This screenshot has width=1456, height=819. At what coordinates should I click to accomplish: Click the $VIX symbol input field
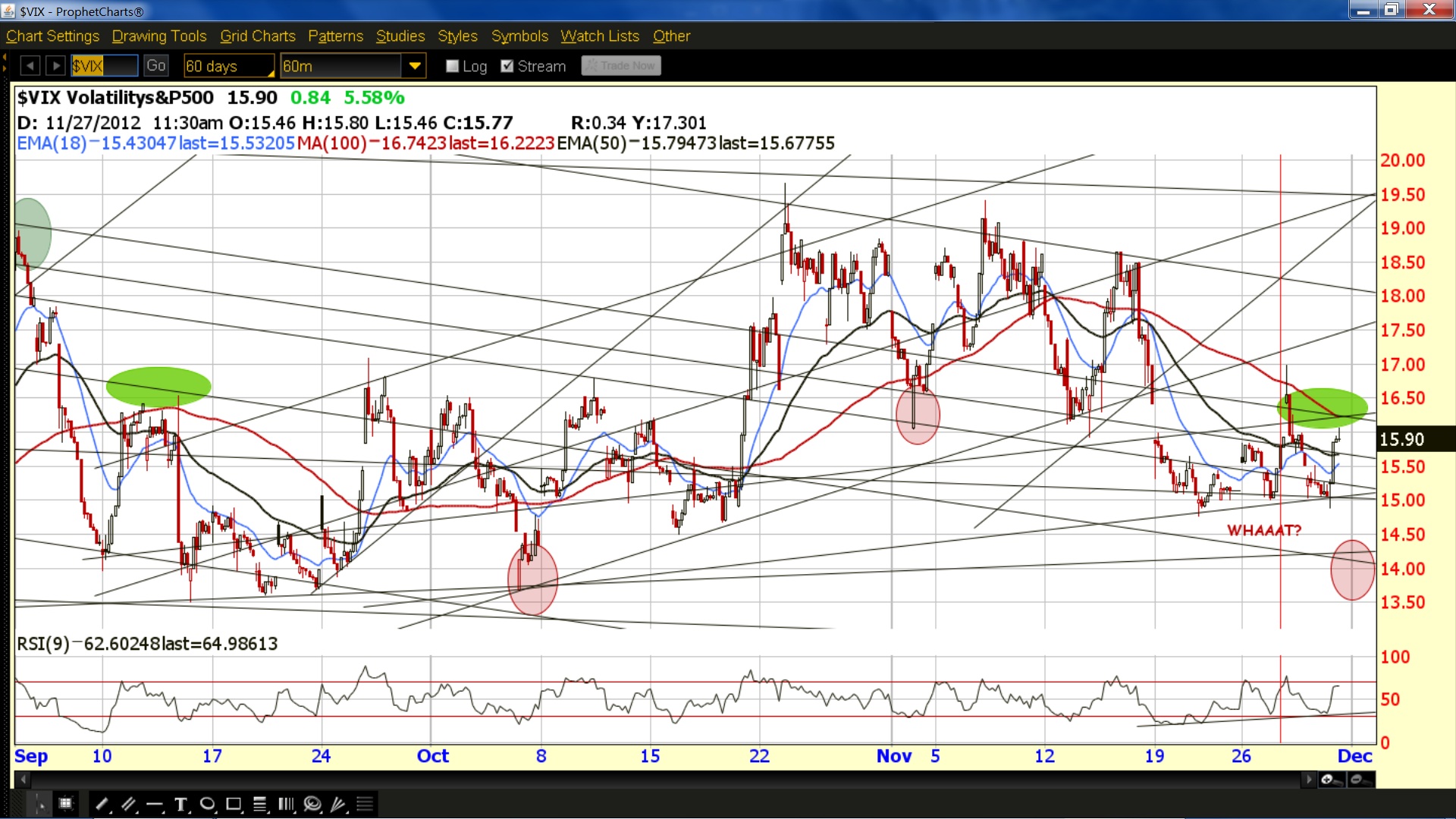pos(105,66)
